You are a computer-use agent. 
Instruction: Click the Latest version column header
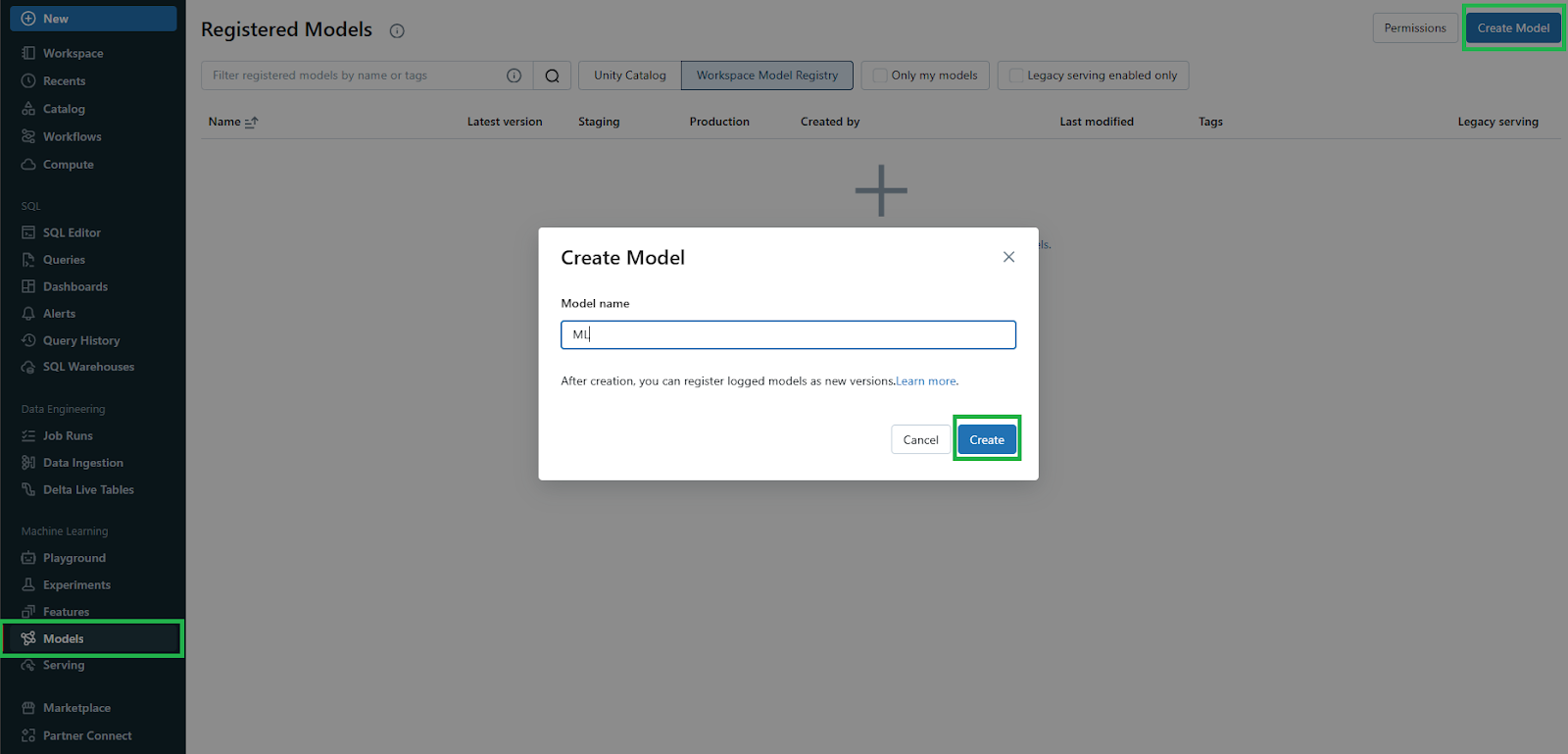(505, 122)
